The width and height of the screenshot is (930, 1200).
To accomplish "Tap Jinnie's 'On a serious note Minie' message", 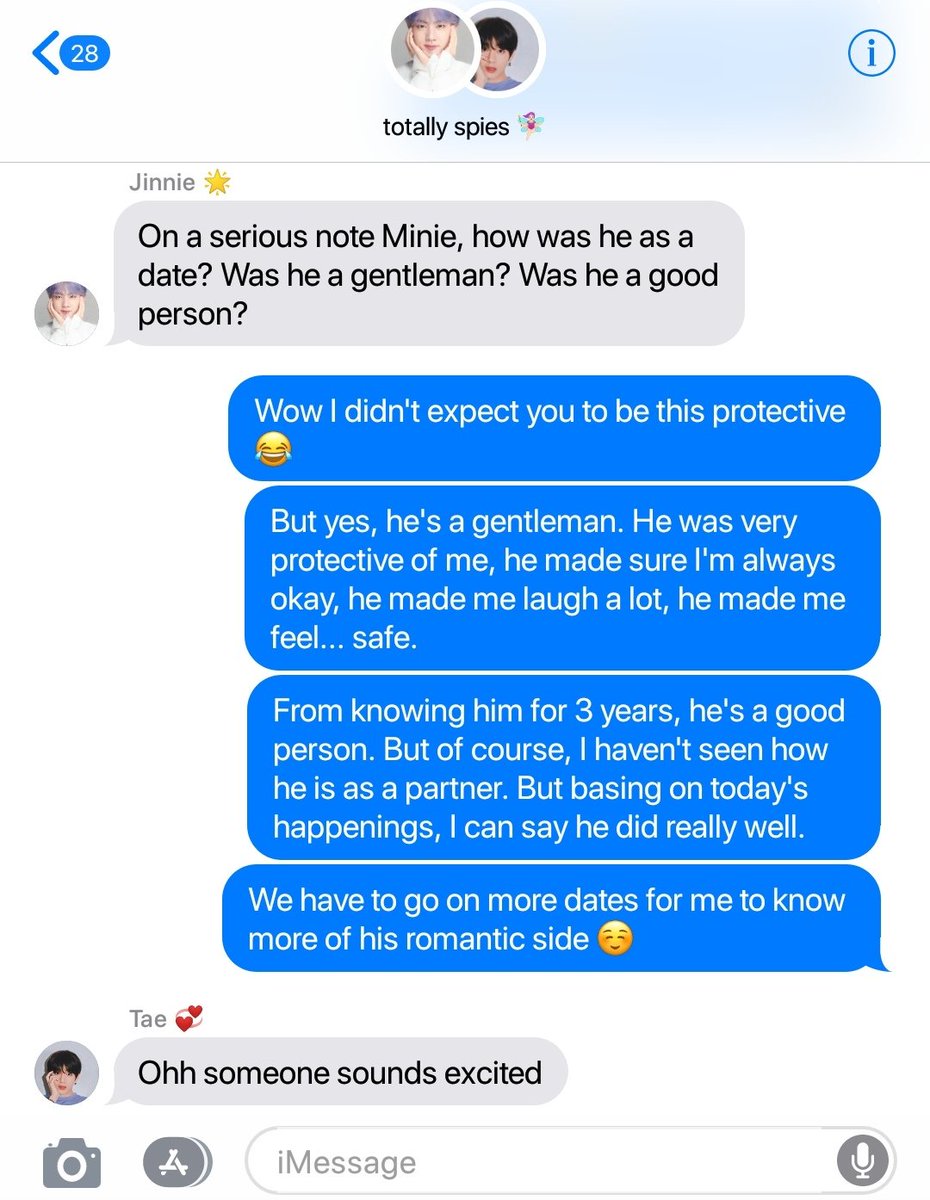I will [x=428, y=273].
